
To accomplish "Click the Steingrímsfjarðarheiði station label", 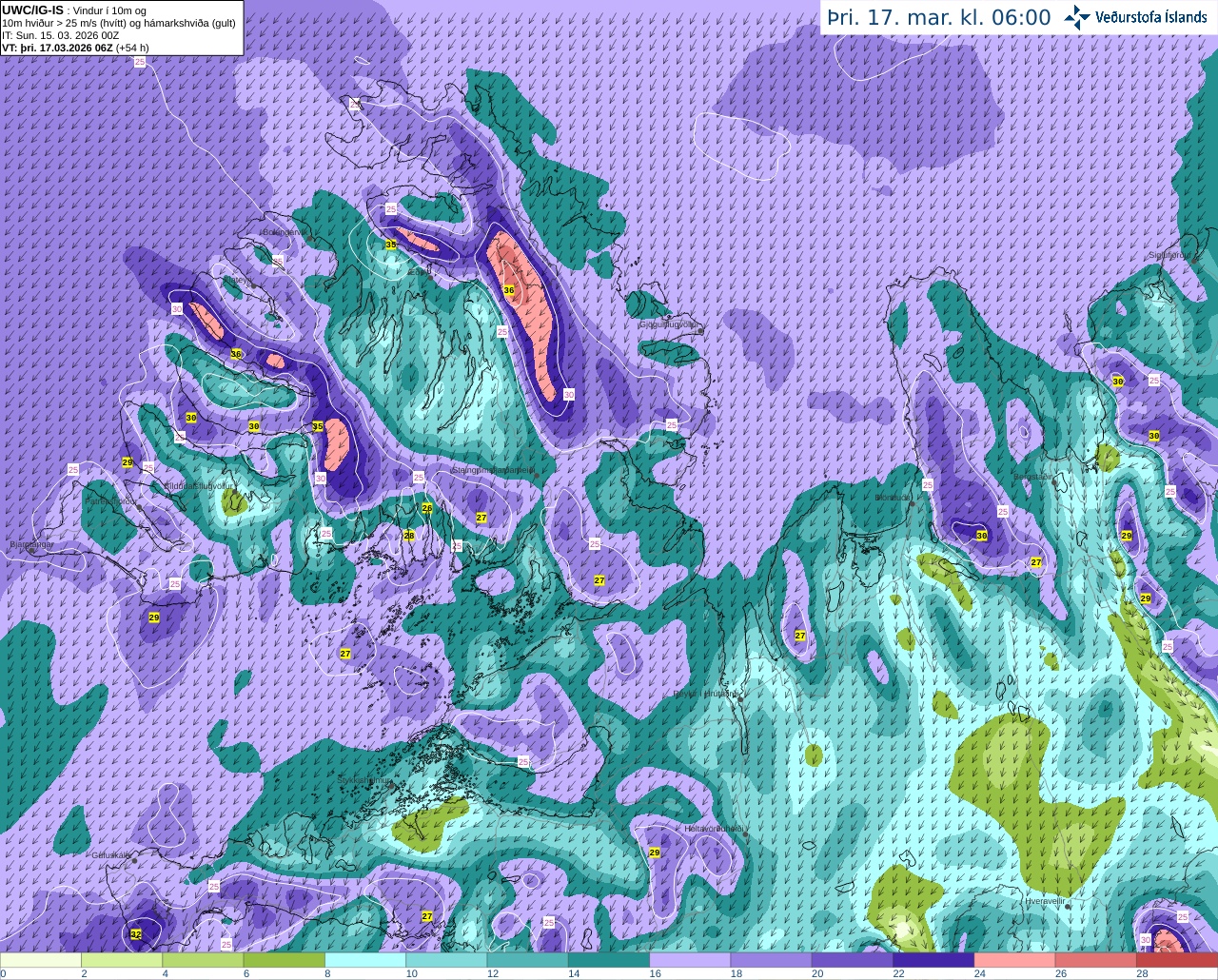I will [x=493, y=469].
